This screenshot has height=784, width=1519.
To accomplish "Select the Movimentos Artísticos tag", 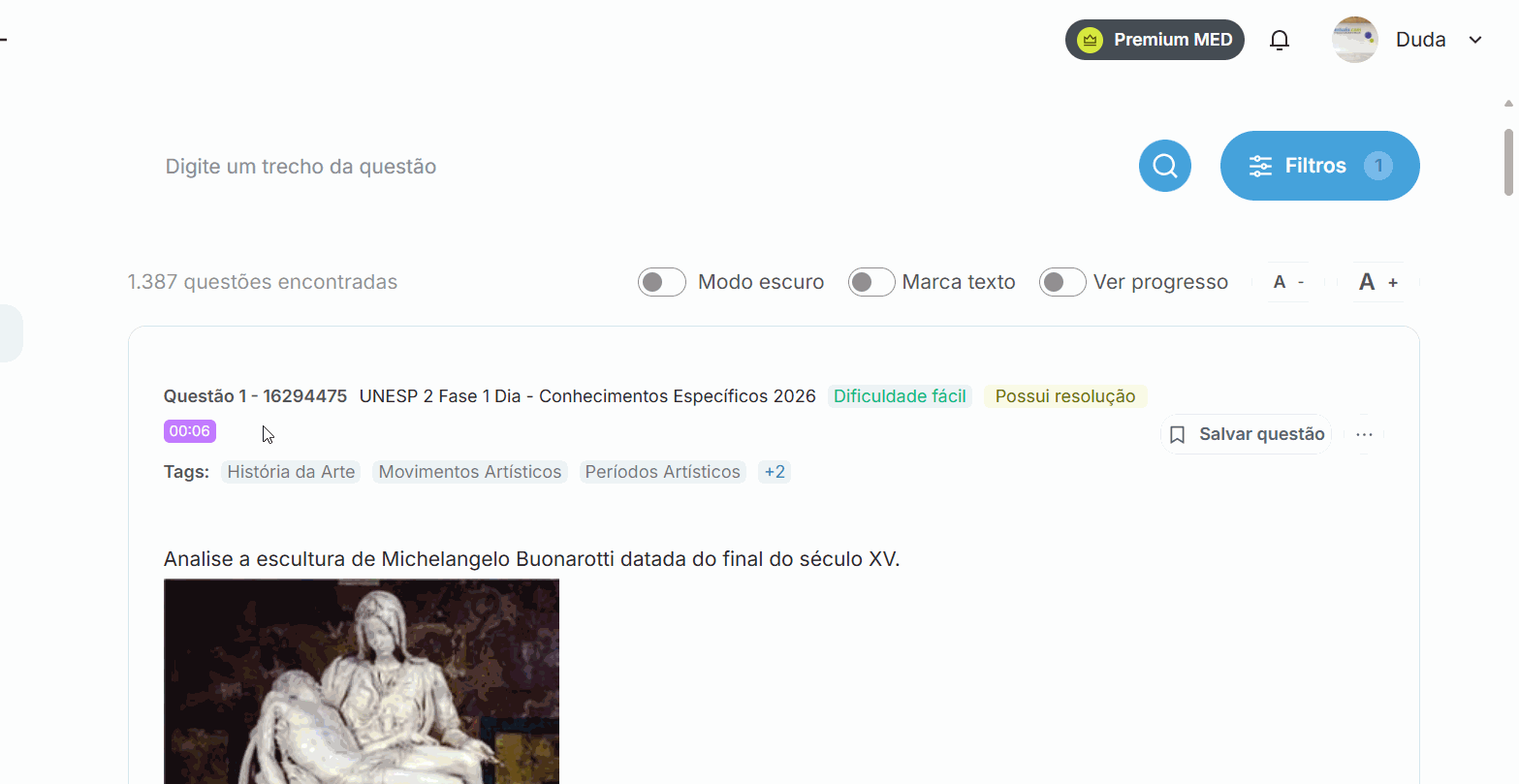I will point(470,472).
